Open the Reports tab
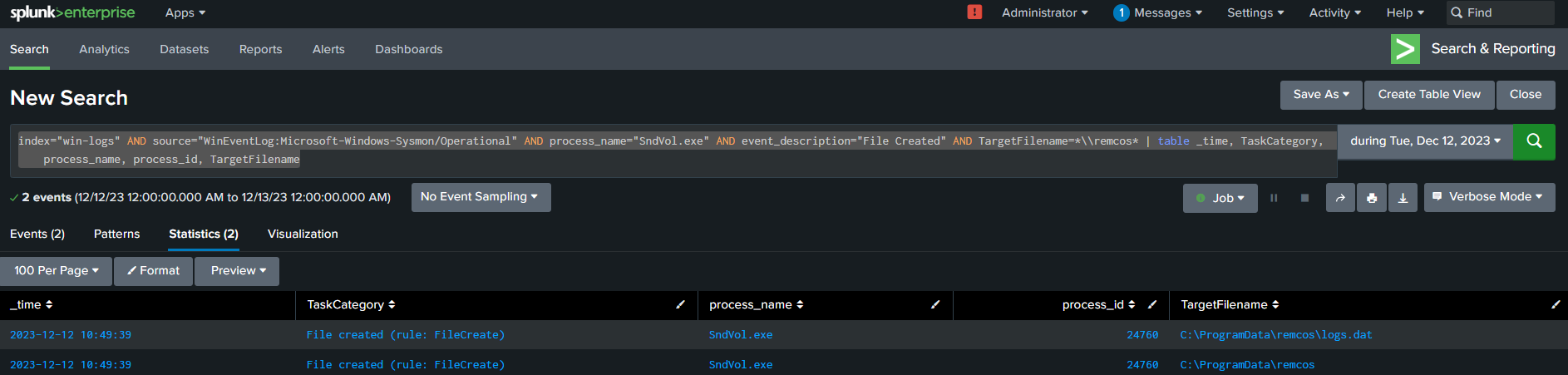The image size is (1568, 375). 260,49
